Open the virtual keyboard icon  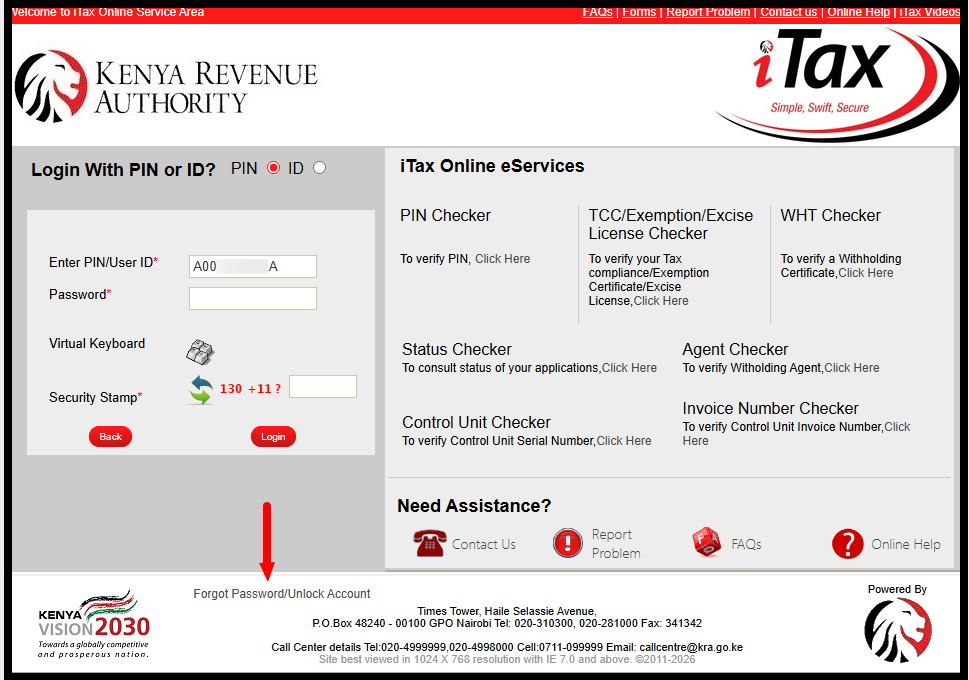tap(200, 351)
